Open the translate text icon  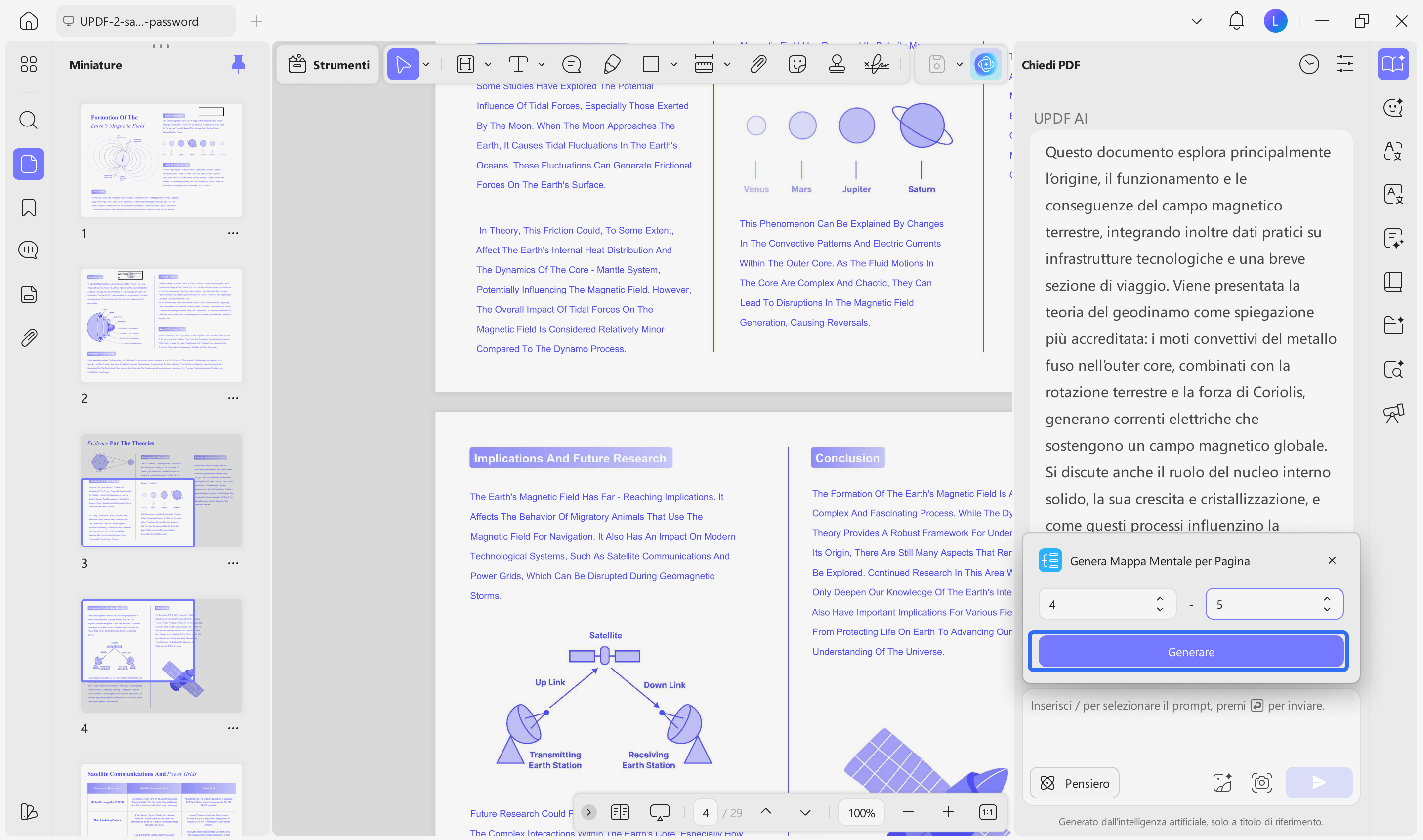pos(1393,151)
